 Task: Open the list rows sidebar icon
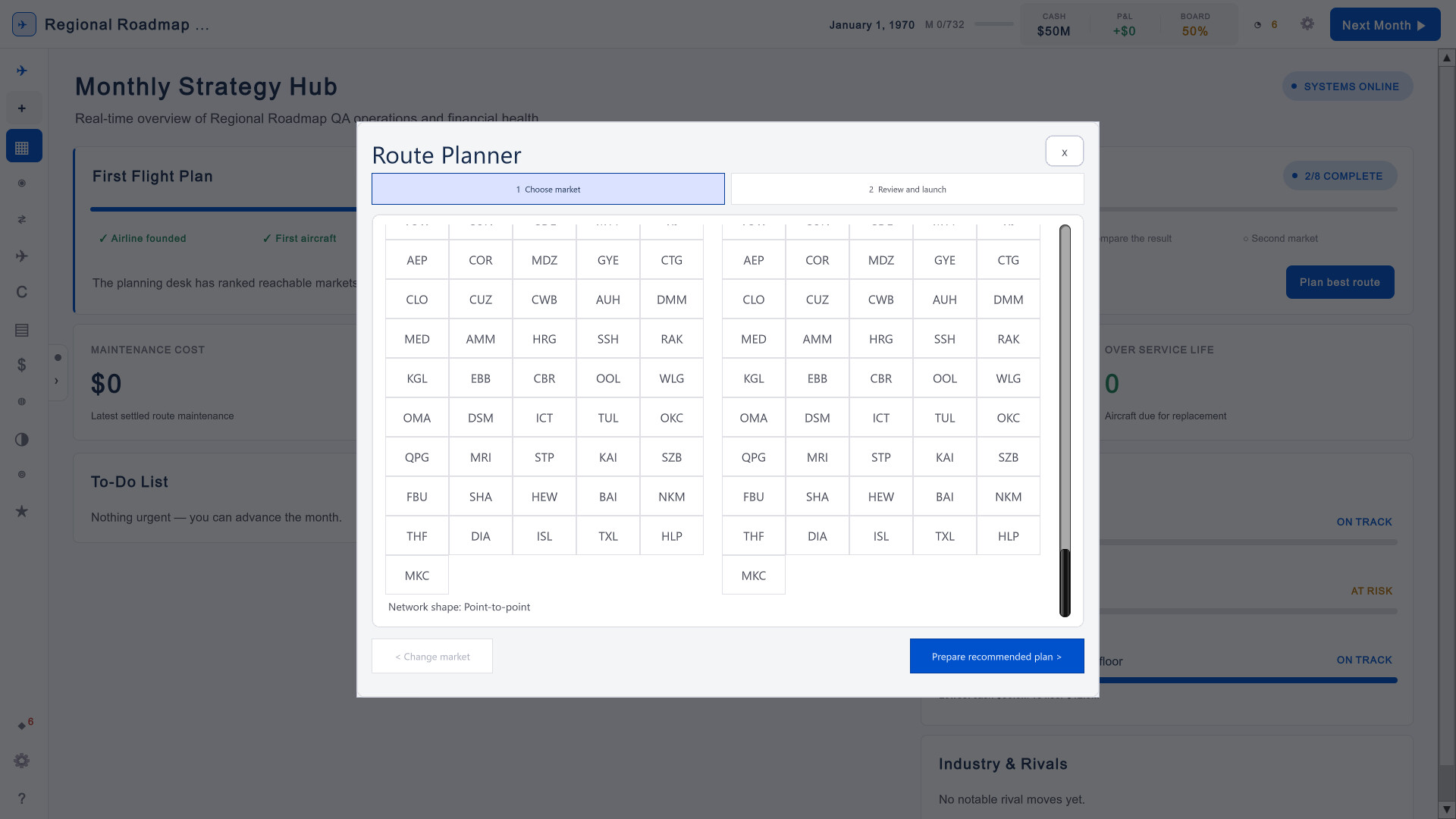coord(22,330)
